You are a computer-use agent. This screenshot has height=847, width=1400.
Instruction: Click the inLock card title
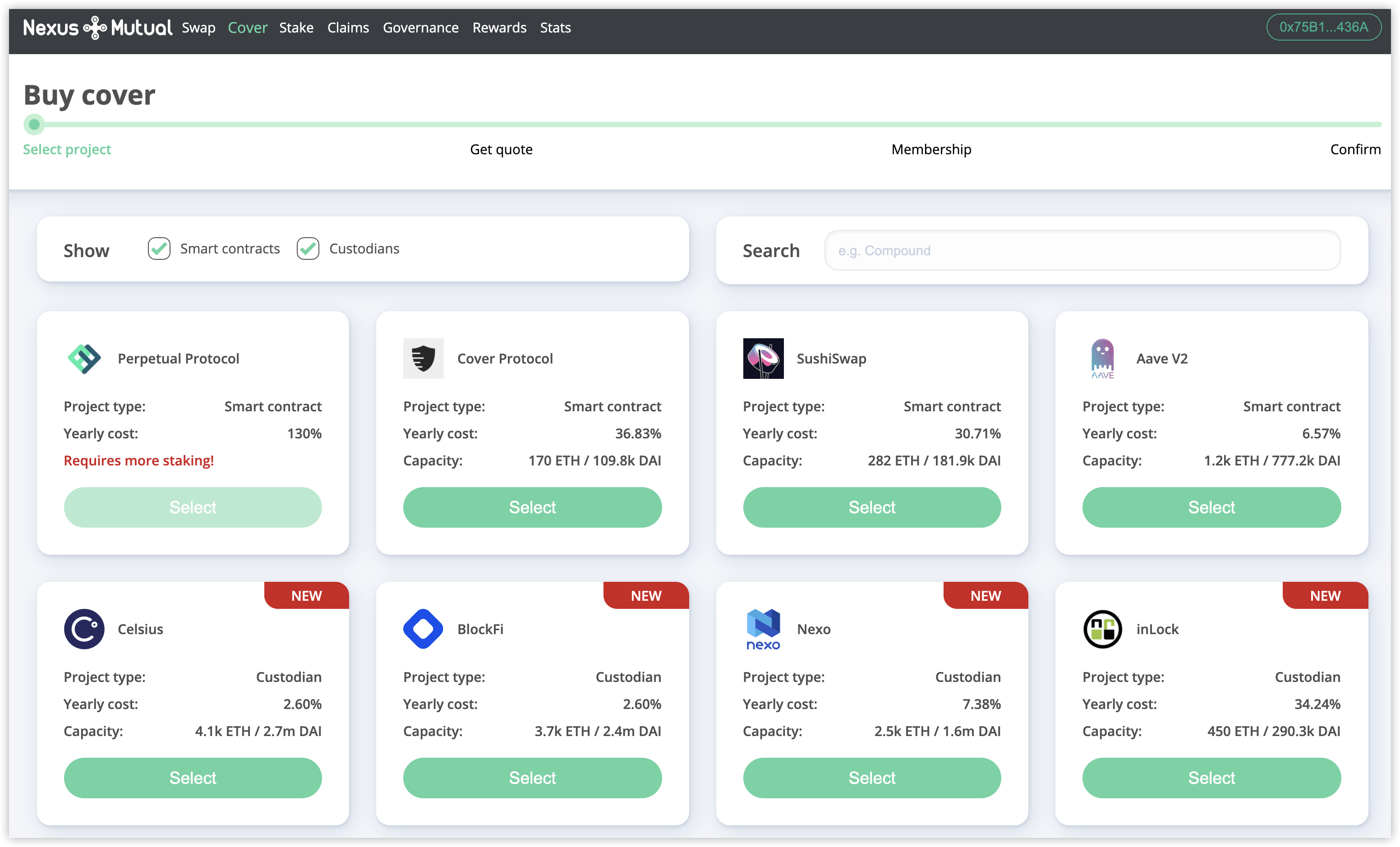(x=1157, y=629)
